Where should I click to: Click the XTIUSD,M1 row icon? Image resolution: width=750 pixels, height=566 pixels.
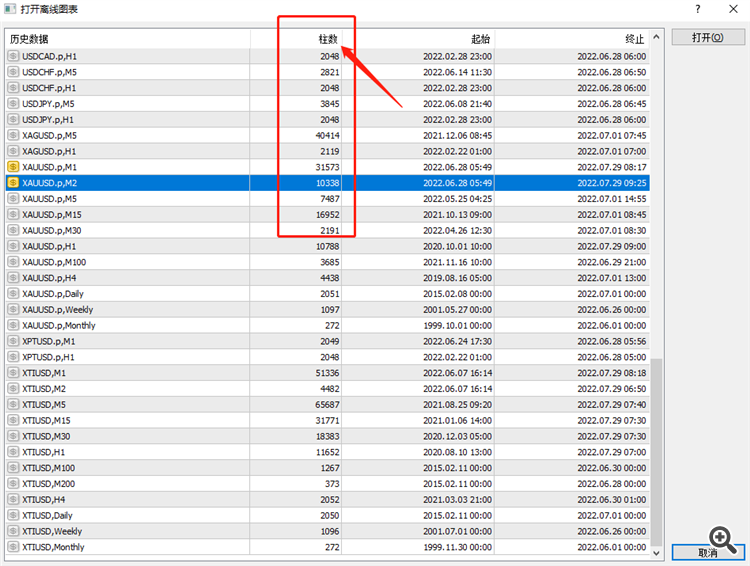pos(13,372)
